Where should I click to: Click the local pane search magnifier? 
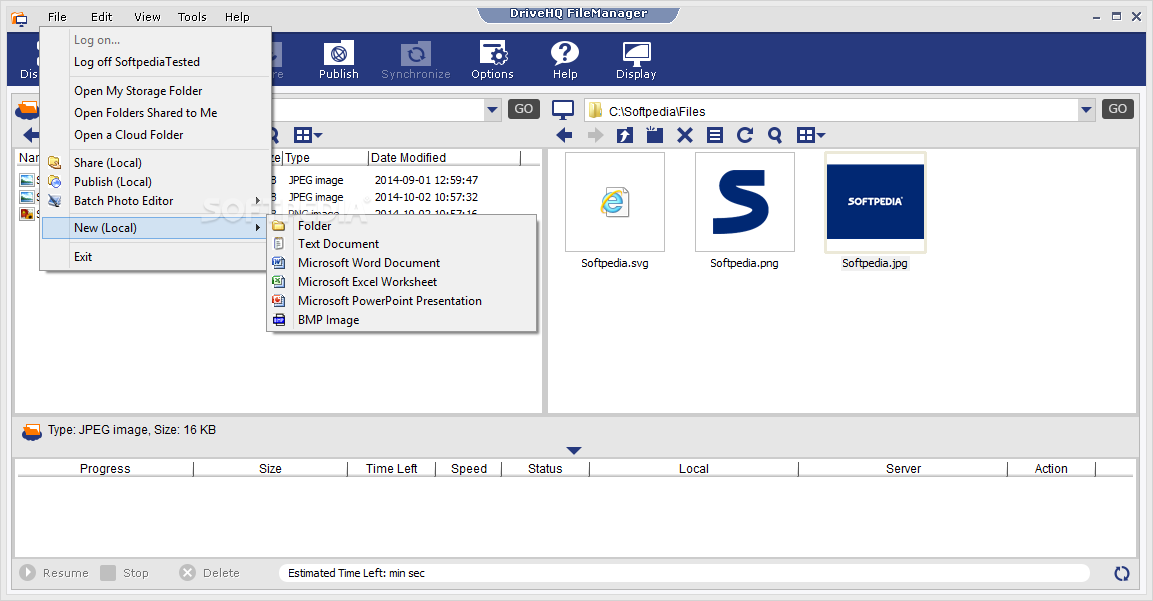tap(774, 135)
